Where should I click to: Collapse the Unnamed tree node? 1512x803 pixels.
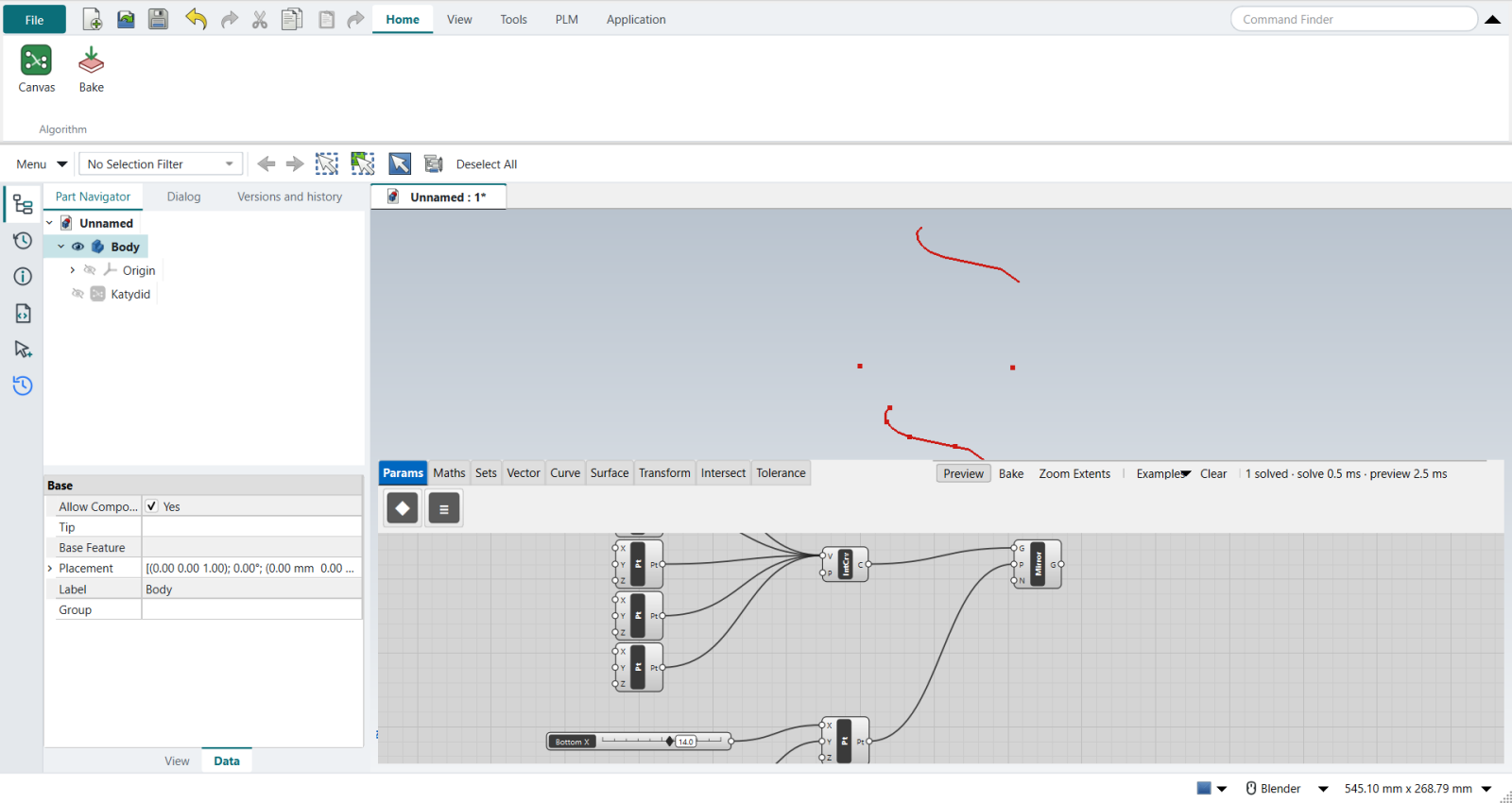pyautogui.click(x=50, y=223)
